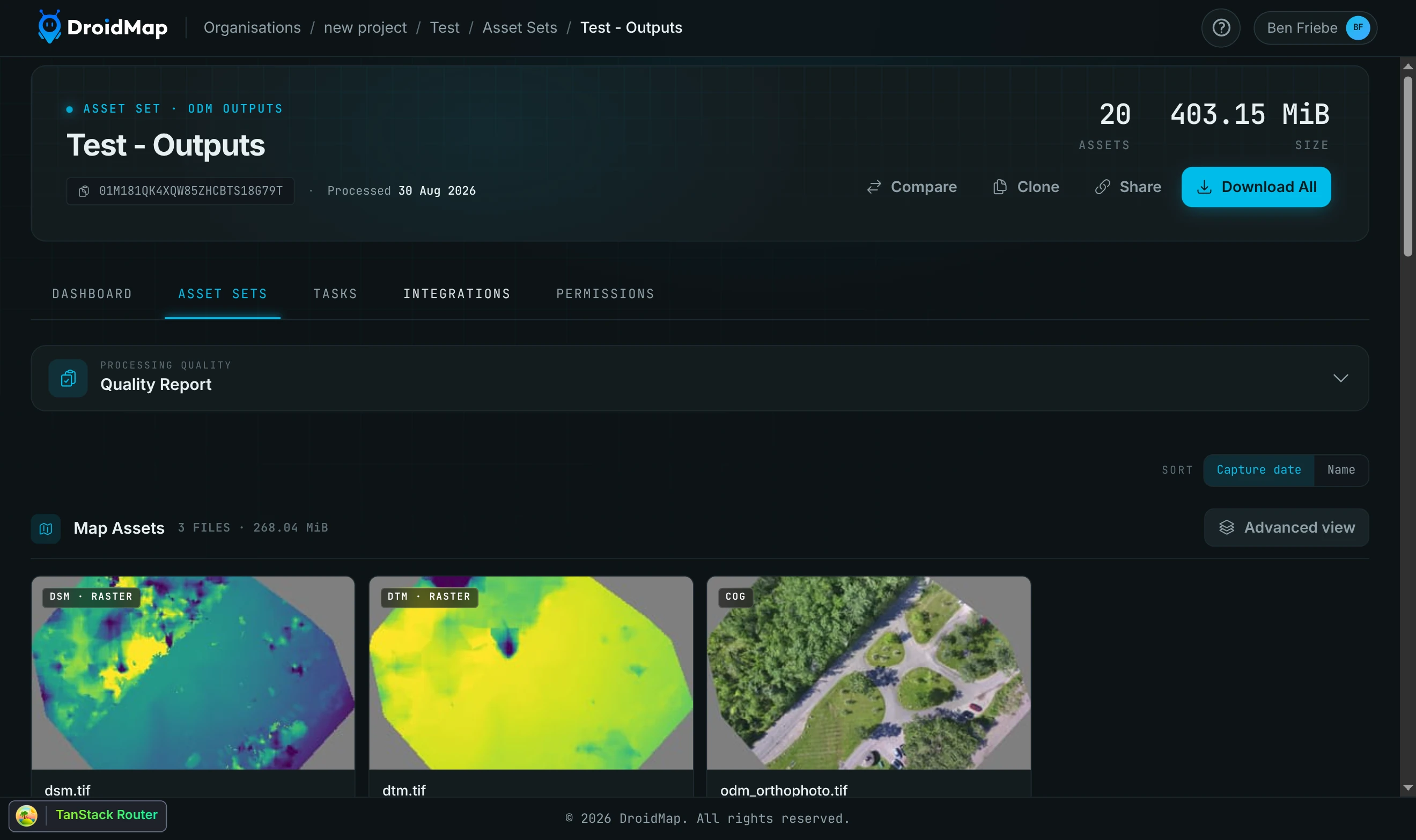This screenshot has height=840, width=1416.
Task: Click the Map Assets map icon
Action: pyautogui.click(x=46, y=528)
